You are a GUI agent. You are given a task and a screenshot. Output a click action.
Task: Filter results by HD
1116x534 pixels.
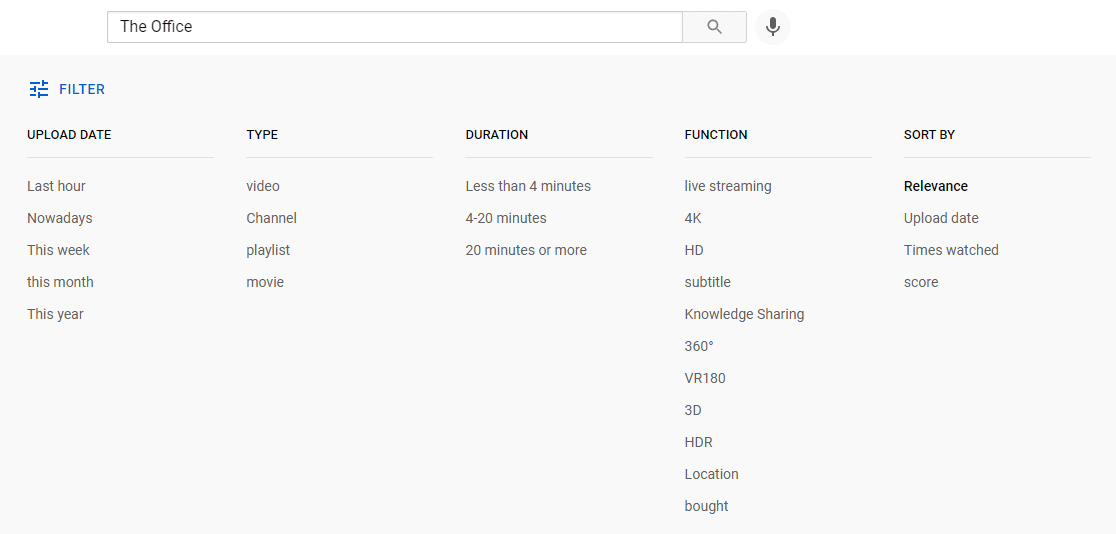[694, 250]
